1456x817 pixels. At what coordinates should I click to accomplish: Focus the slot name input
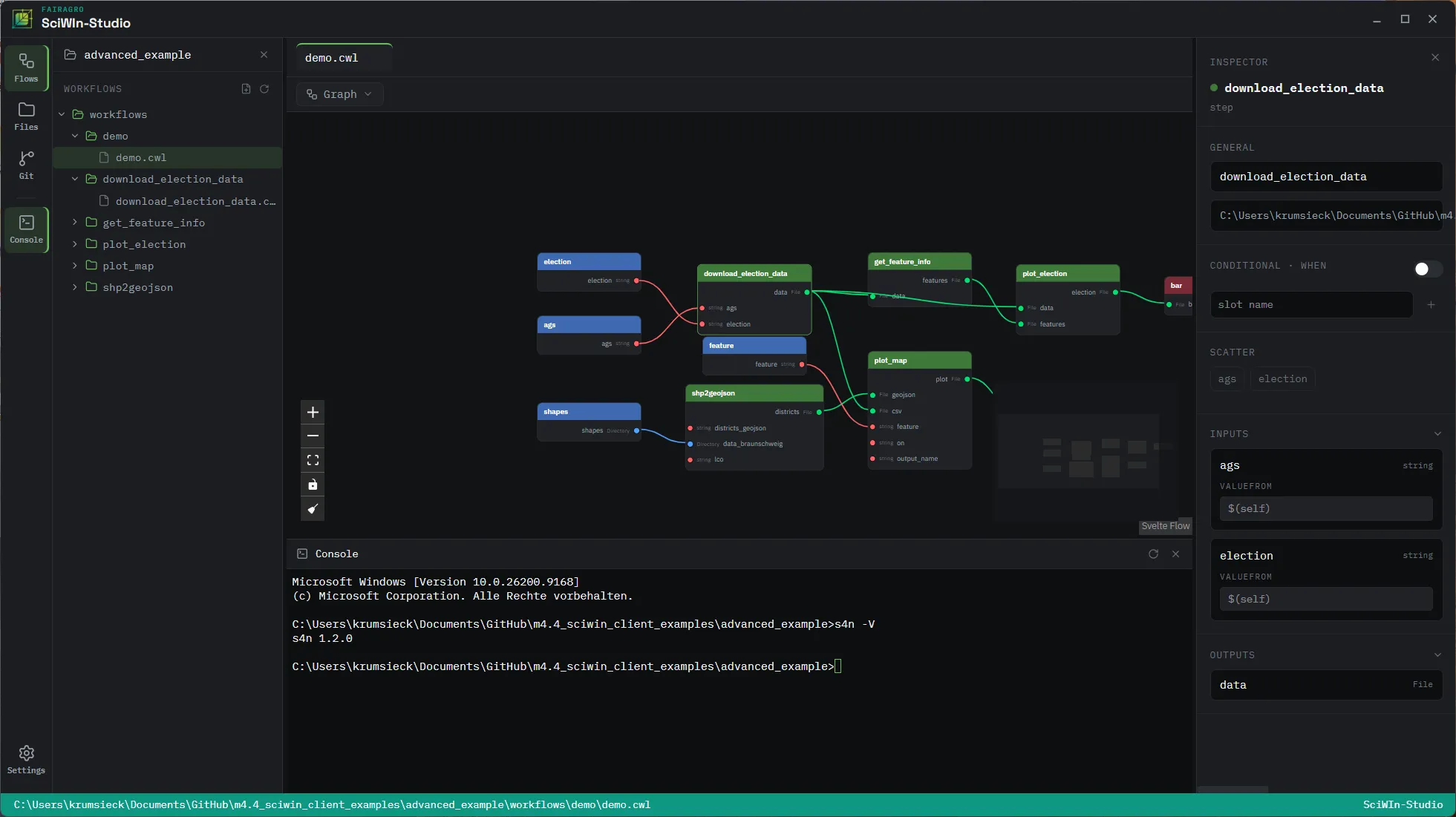click(1311, 305)
